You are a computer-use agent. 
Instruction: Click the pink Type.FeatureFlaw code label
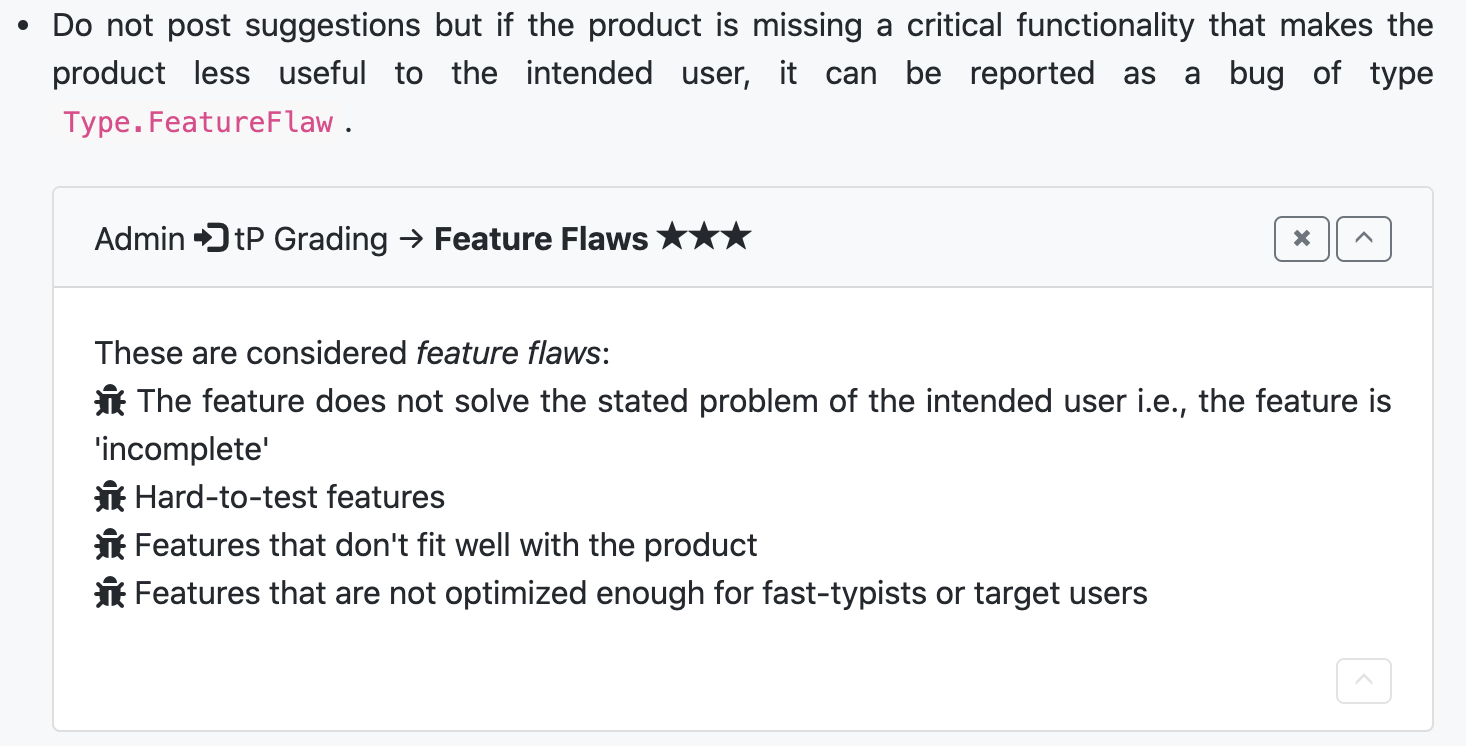(198, 123)
